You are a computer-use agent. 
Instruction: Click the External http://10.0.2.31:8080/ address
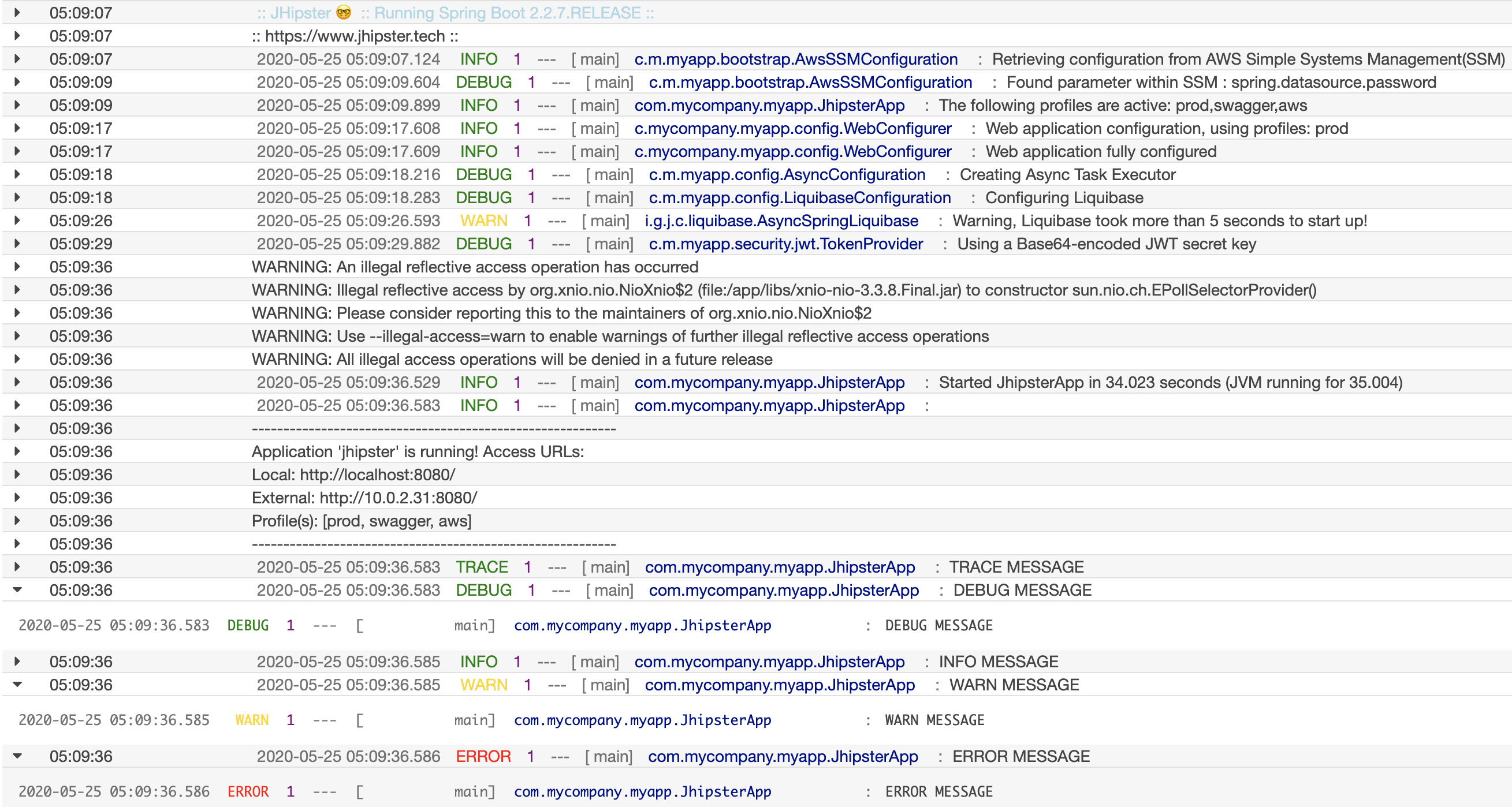pos(398,498)
